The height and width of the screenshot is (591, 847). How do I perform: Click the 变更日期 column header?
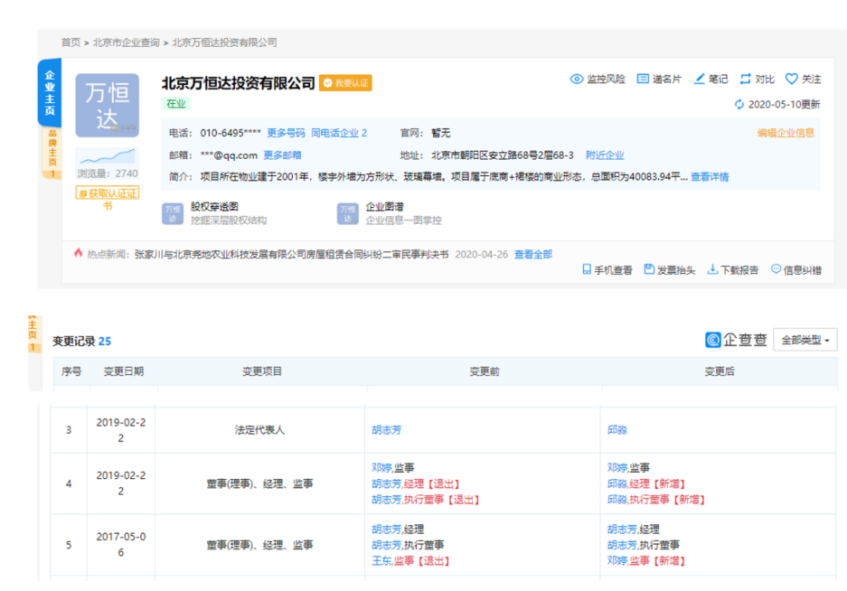(x=124, y=372)
